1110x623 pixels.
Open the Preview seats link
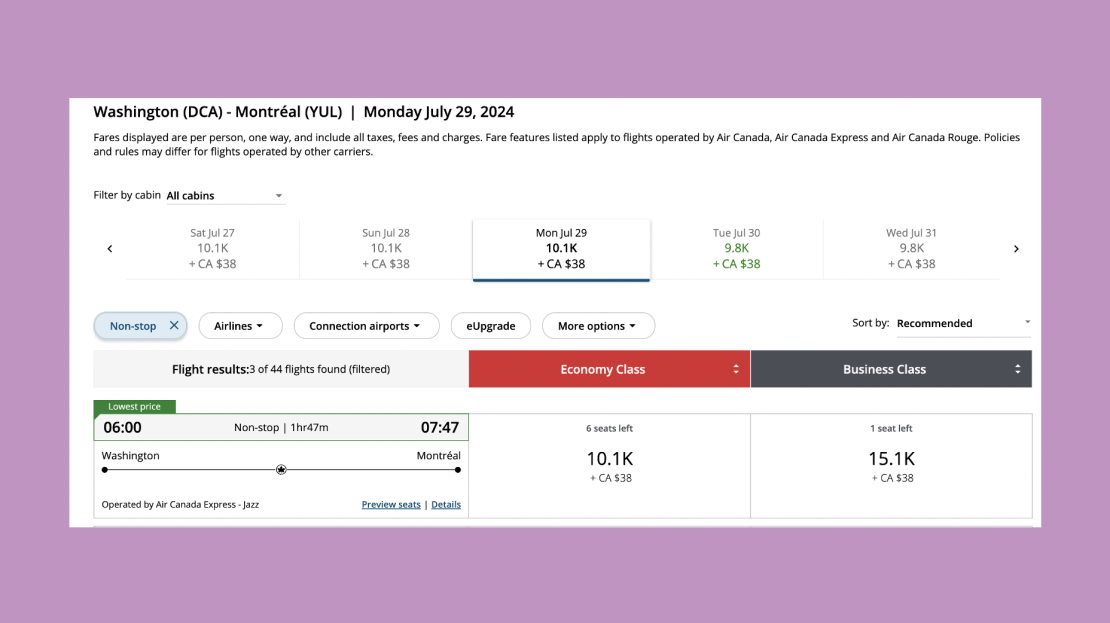coord(391,505)
